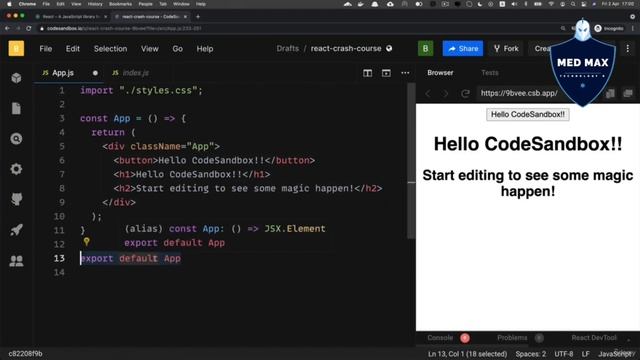Open the Deployment rocket icon

pyautogui.click(x=16, y=230)
